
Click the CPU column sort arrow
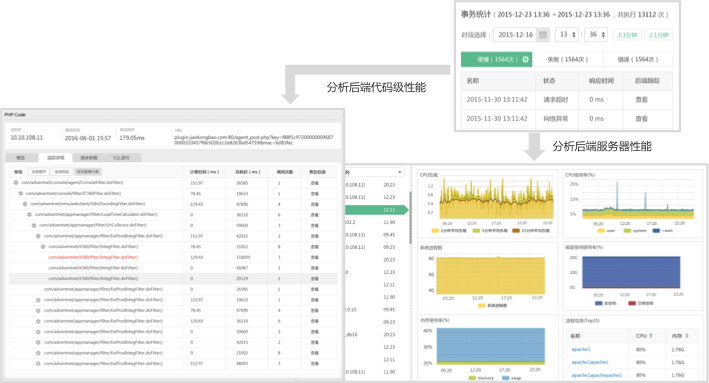(x=651, y=336)
